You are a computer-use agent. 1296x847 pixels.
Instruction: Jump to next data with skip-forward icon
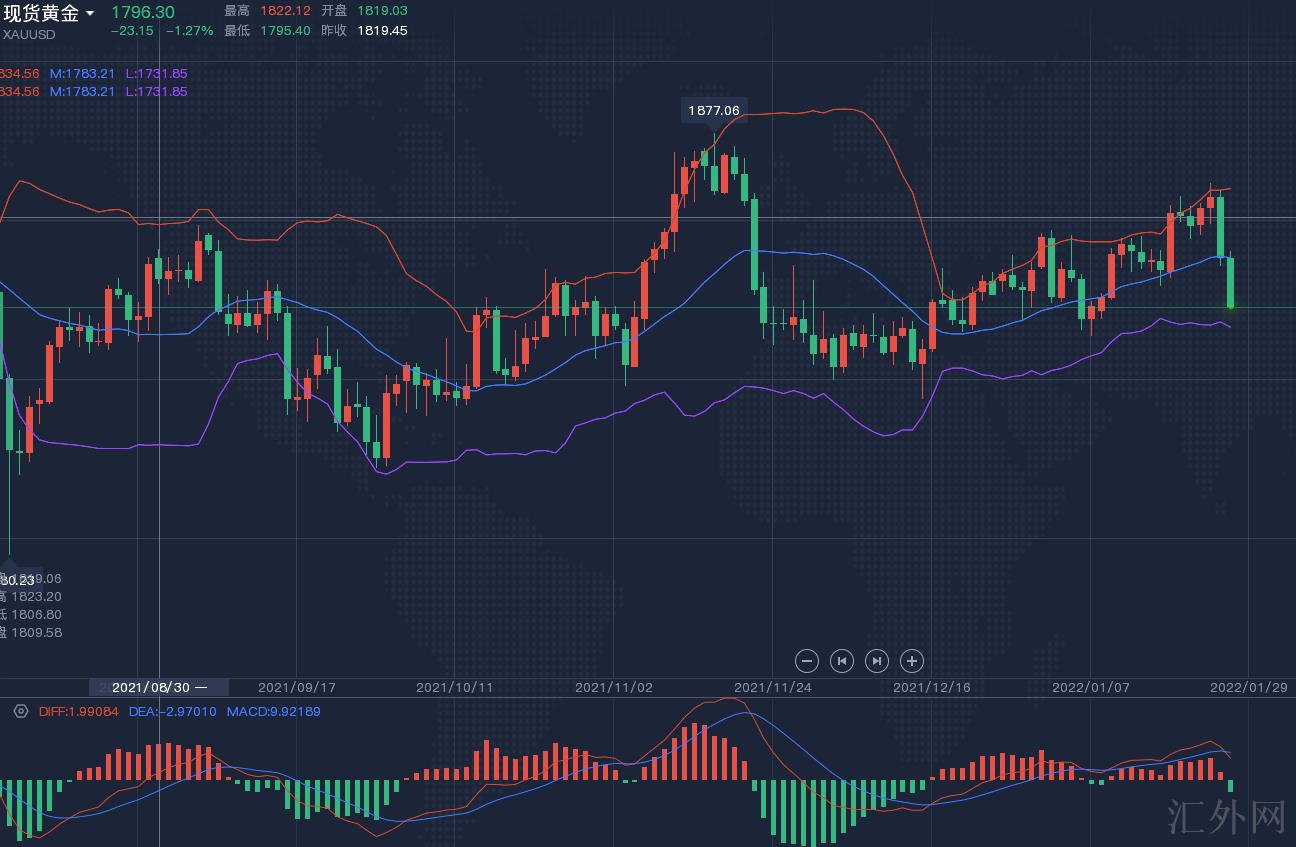[x=877, y=661]
